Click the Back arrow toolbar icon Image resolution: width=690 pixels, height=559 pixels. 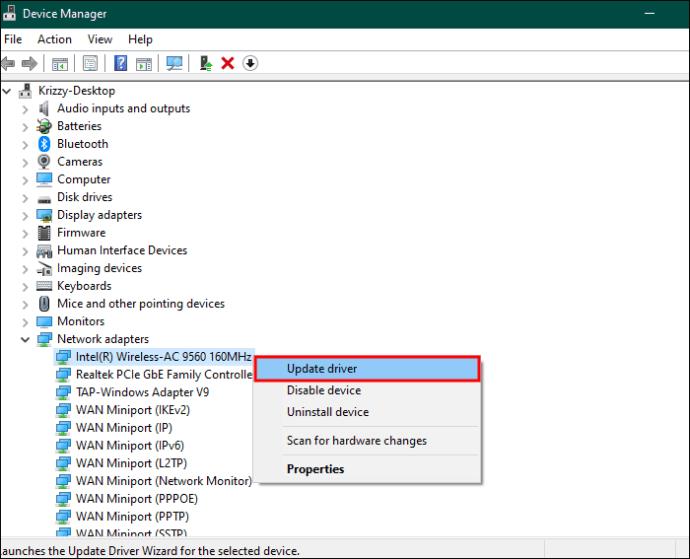[8, 63]
